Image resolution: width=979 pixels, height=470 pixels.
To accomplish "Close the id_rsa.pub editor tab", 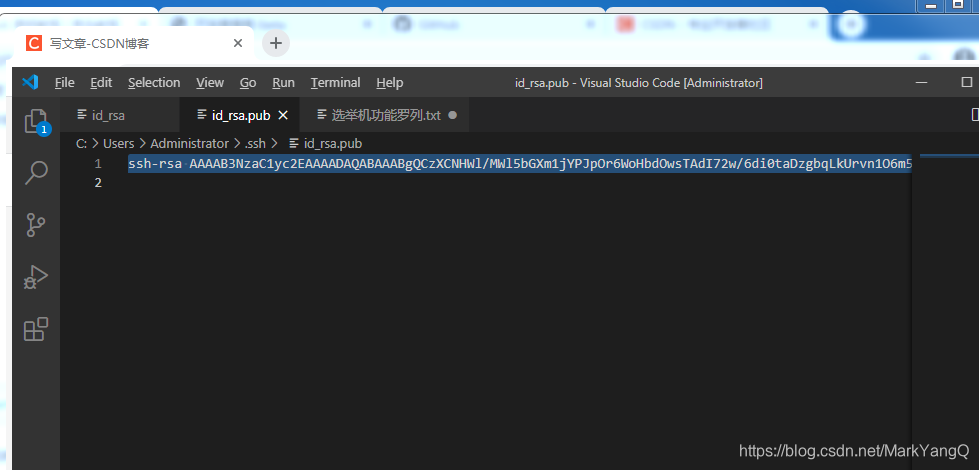I will click(x=283, y=115).
